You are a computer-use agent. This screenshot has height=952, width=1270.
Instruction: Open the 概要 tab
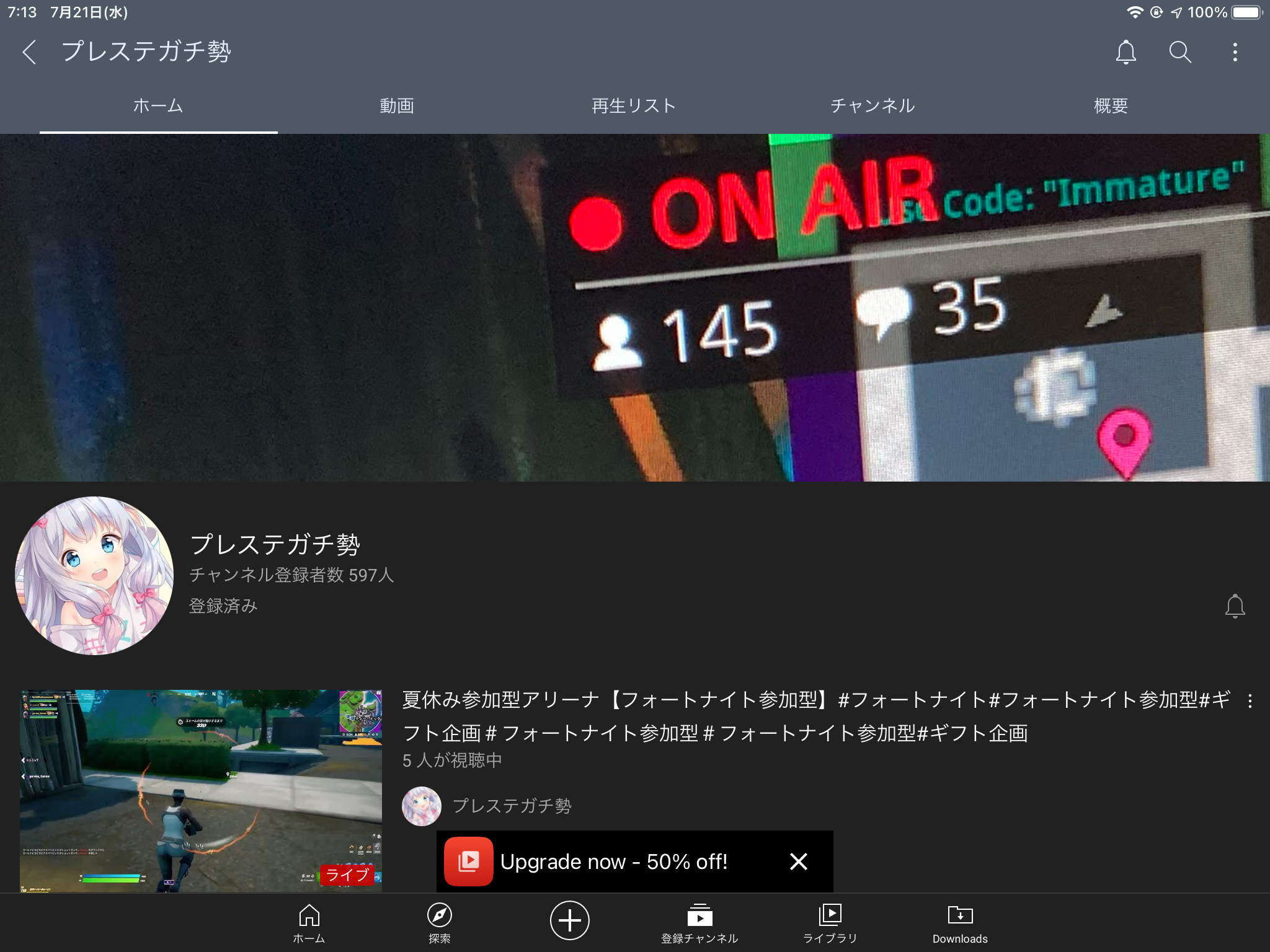pos(1111,106)
